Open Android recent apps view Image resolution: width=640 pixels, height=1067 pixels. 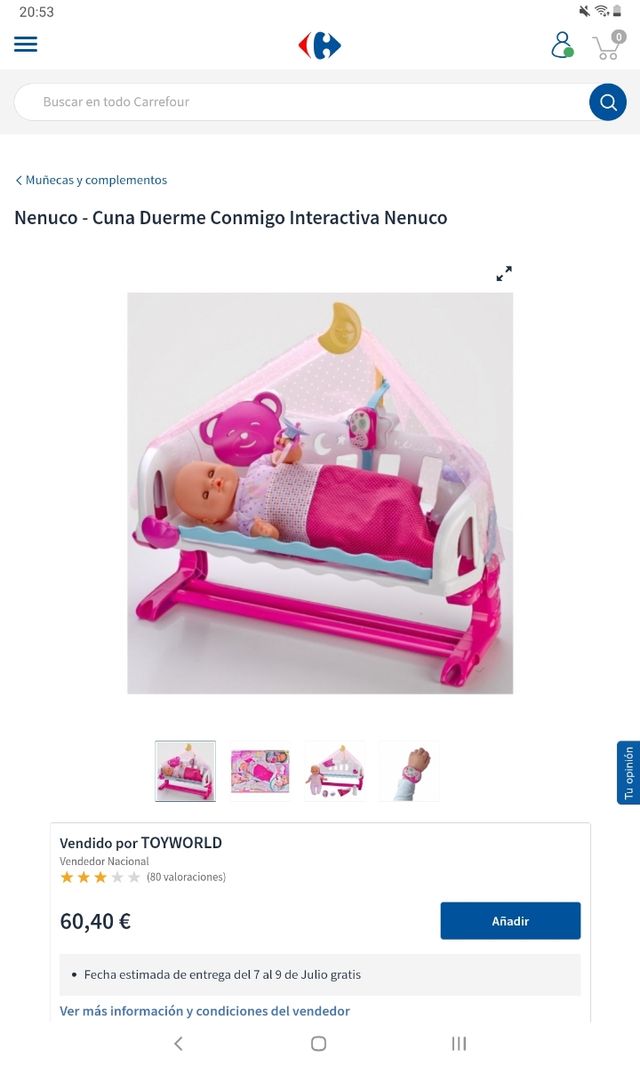[459, 1043]
